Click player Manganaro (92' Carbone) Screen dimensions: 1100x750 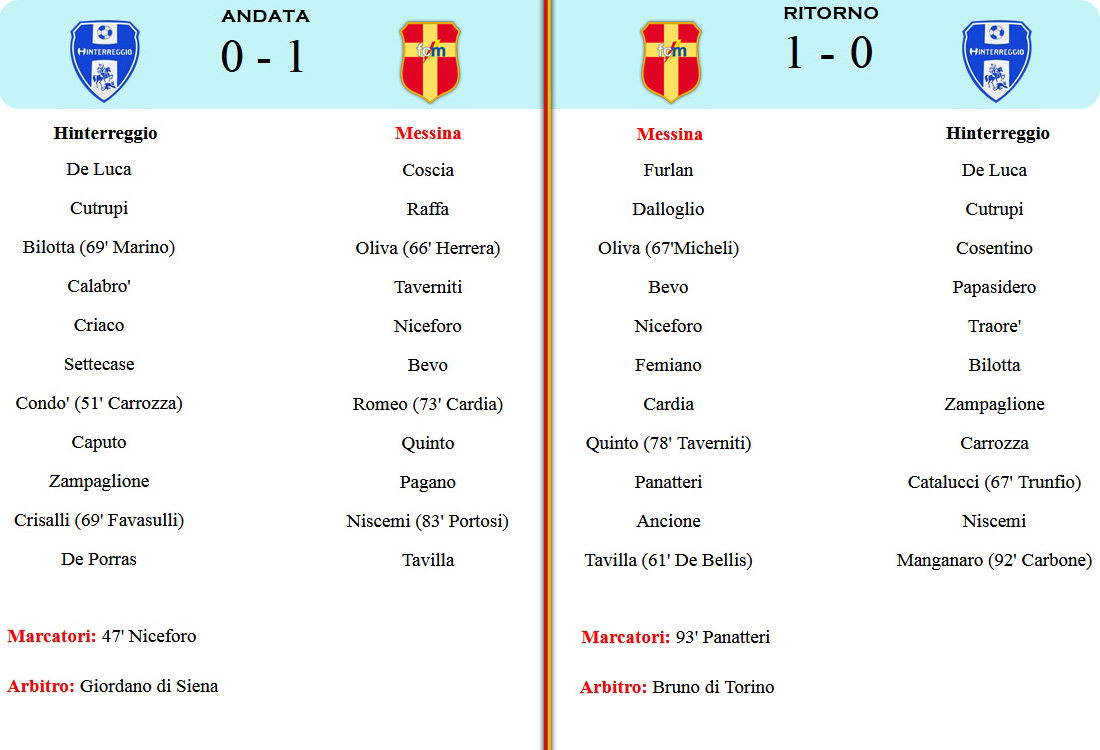(x=994, y=561)
